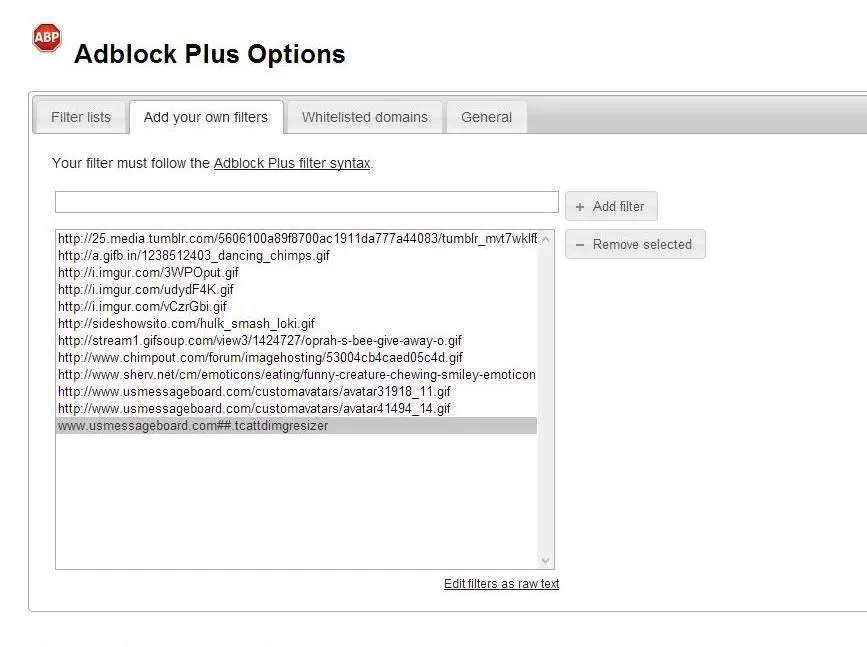Click the filter list scroll-down arrow
Viewport: 867px width, 647px height.
pyautogui.click(x=545, y=561)
